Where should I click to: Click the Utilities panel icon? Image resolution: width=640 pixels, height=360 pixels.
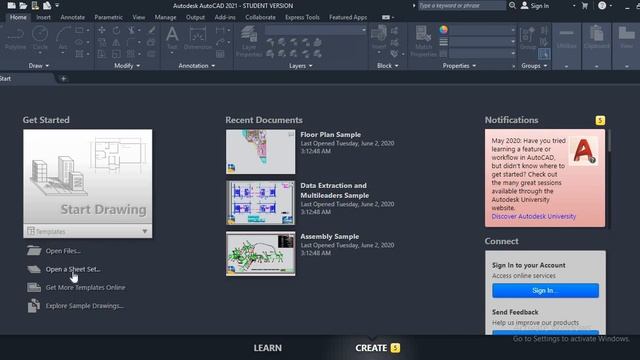pyautogui.click(x=566, y=38)
